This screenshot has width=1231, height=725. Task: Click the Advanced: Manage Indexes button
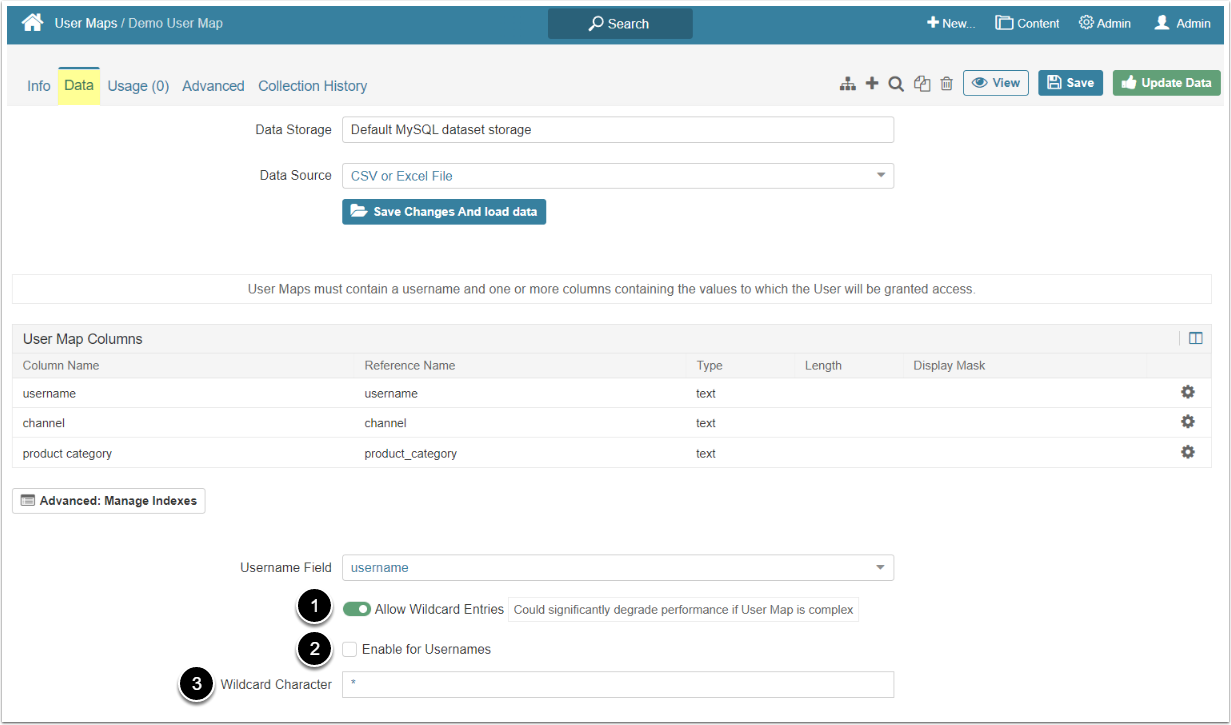coord(109,500)
